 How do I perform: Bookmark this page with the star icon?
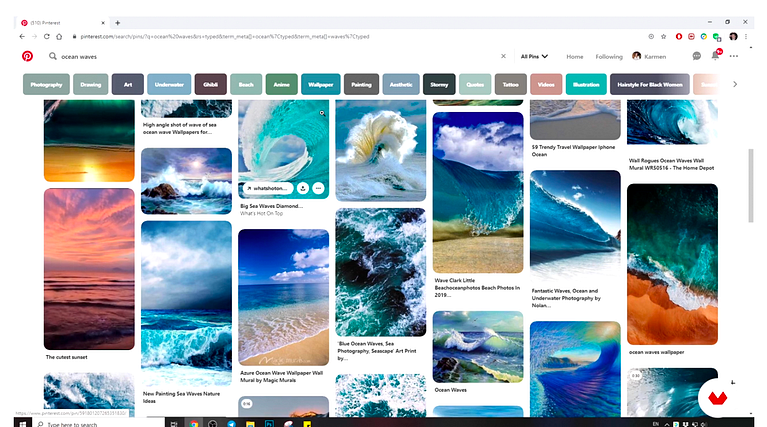click(664, 36)
